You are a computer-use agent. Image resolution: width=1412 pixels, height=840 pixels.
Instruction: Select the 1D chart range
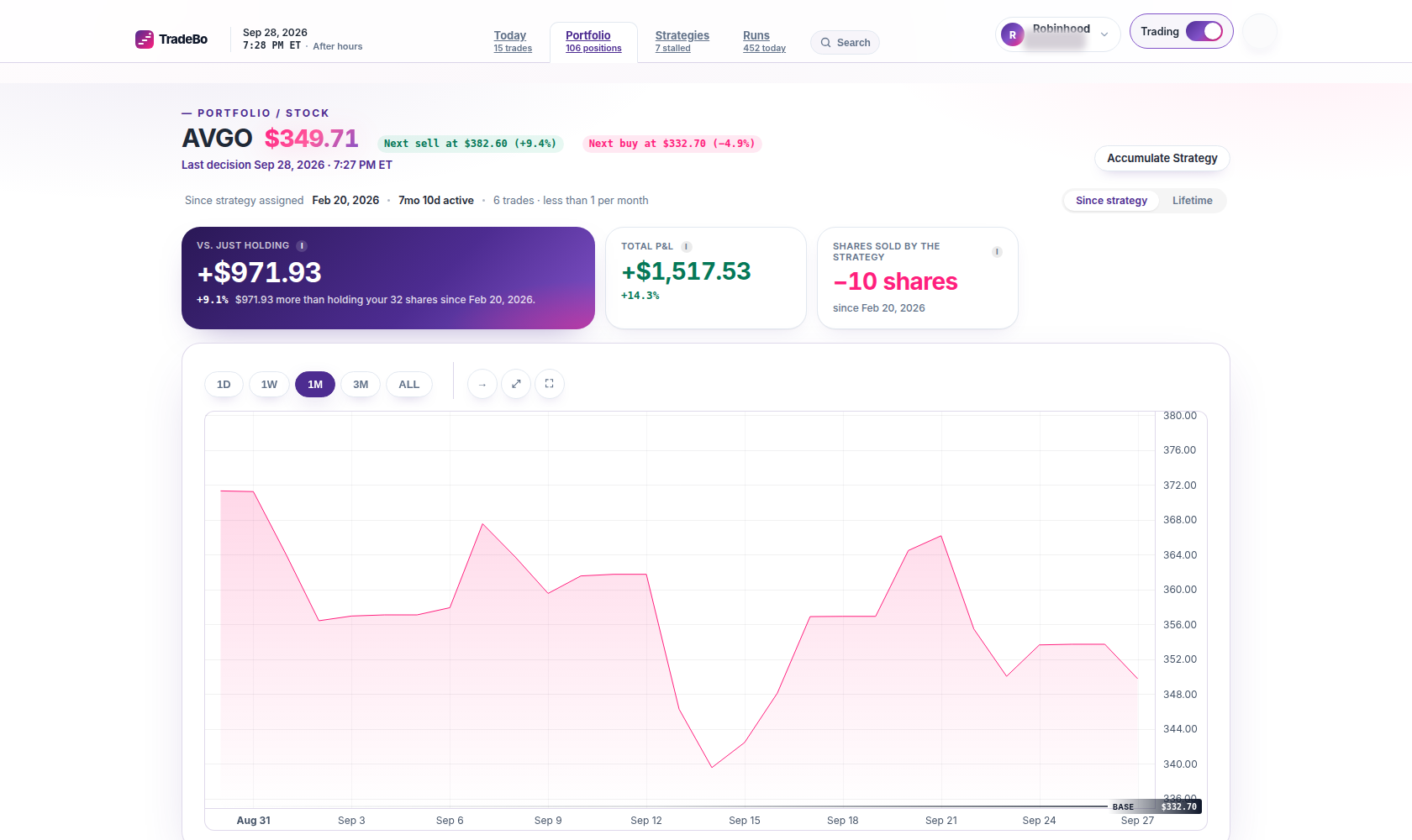click(x=224, y=385)
